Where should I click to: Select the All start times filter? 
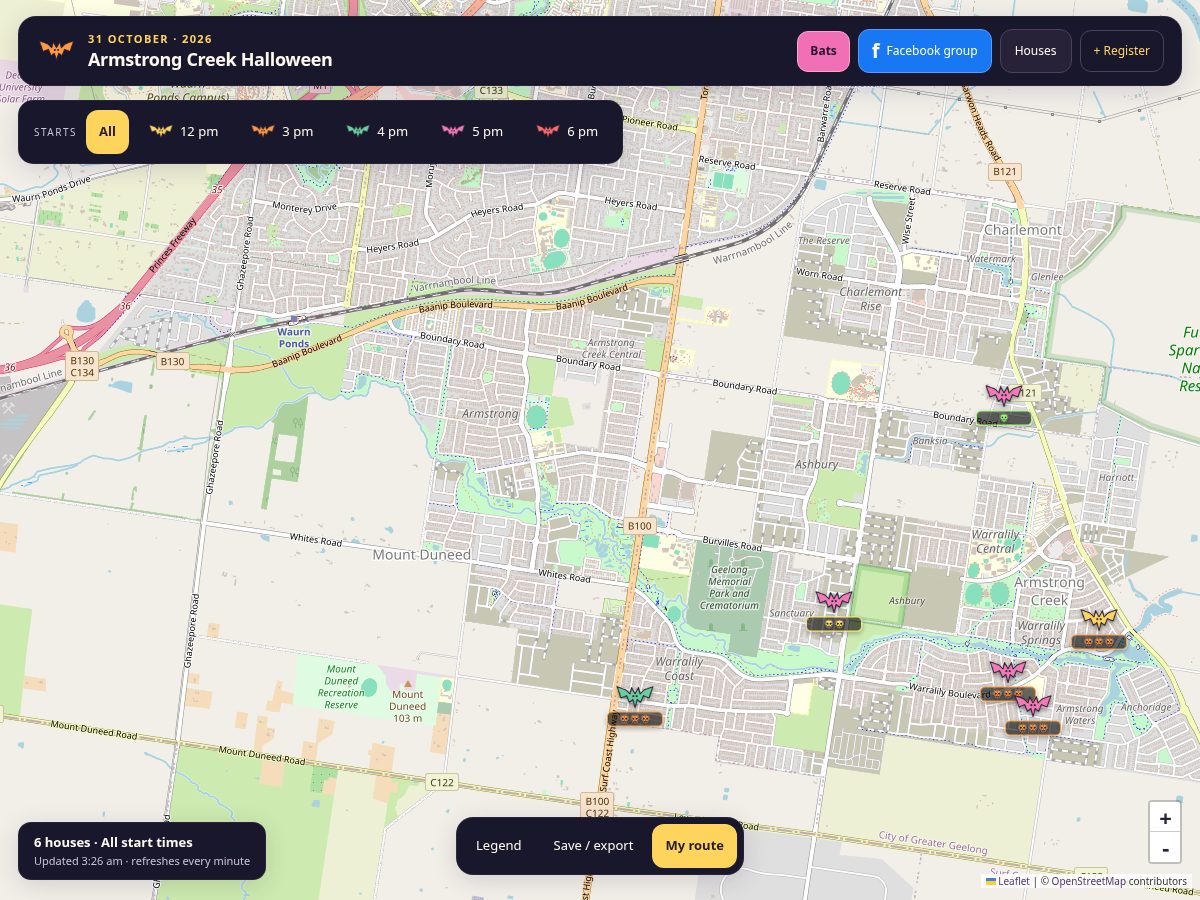pyautogui.click(x=107, y=132)
